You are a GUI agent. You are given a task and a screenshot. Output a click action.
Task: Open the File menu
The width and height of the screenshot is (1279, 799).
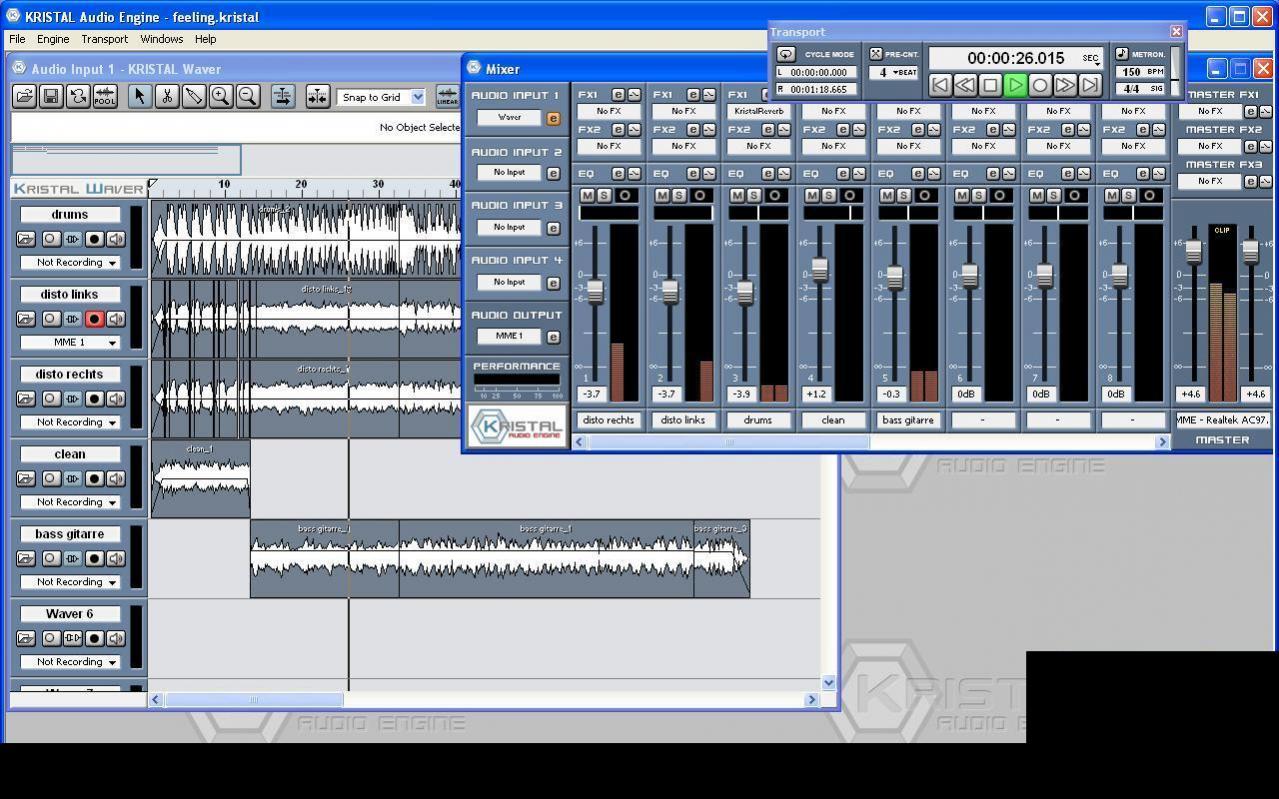pyautogui.click(x=17, y=39)
